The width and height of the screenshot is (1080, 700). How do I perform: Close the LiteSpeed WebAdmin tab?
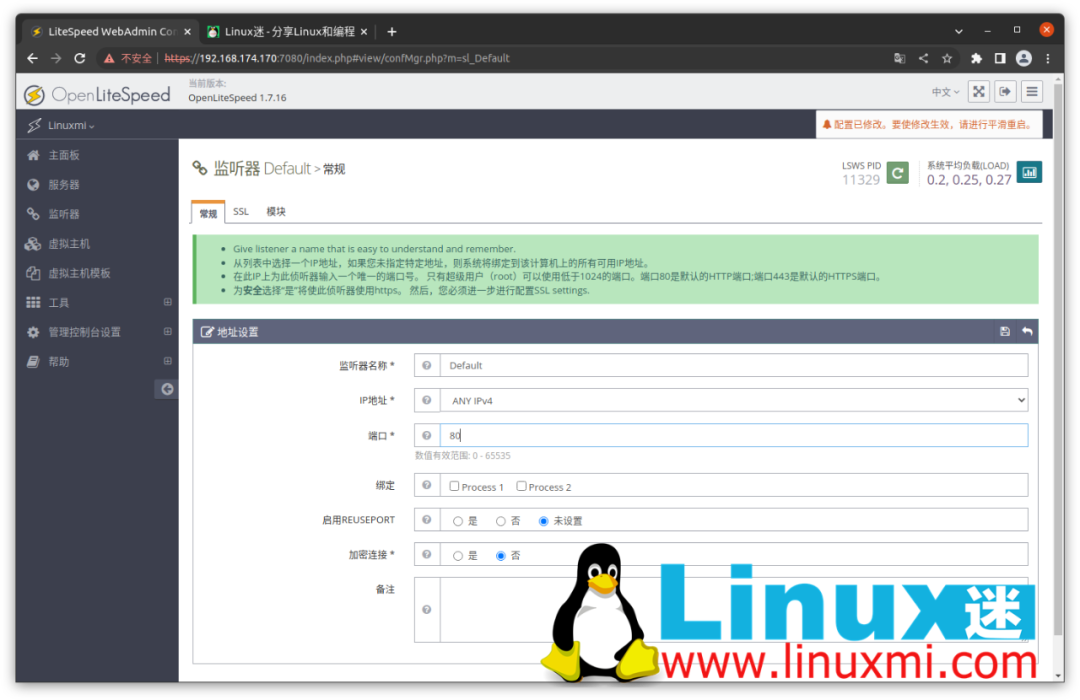[x=187, y=32]
